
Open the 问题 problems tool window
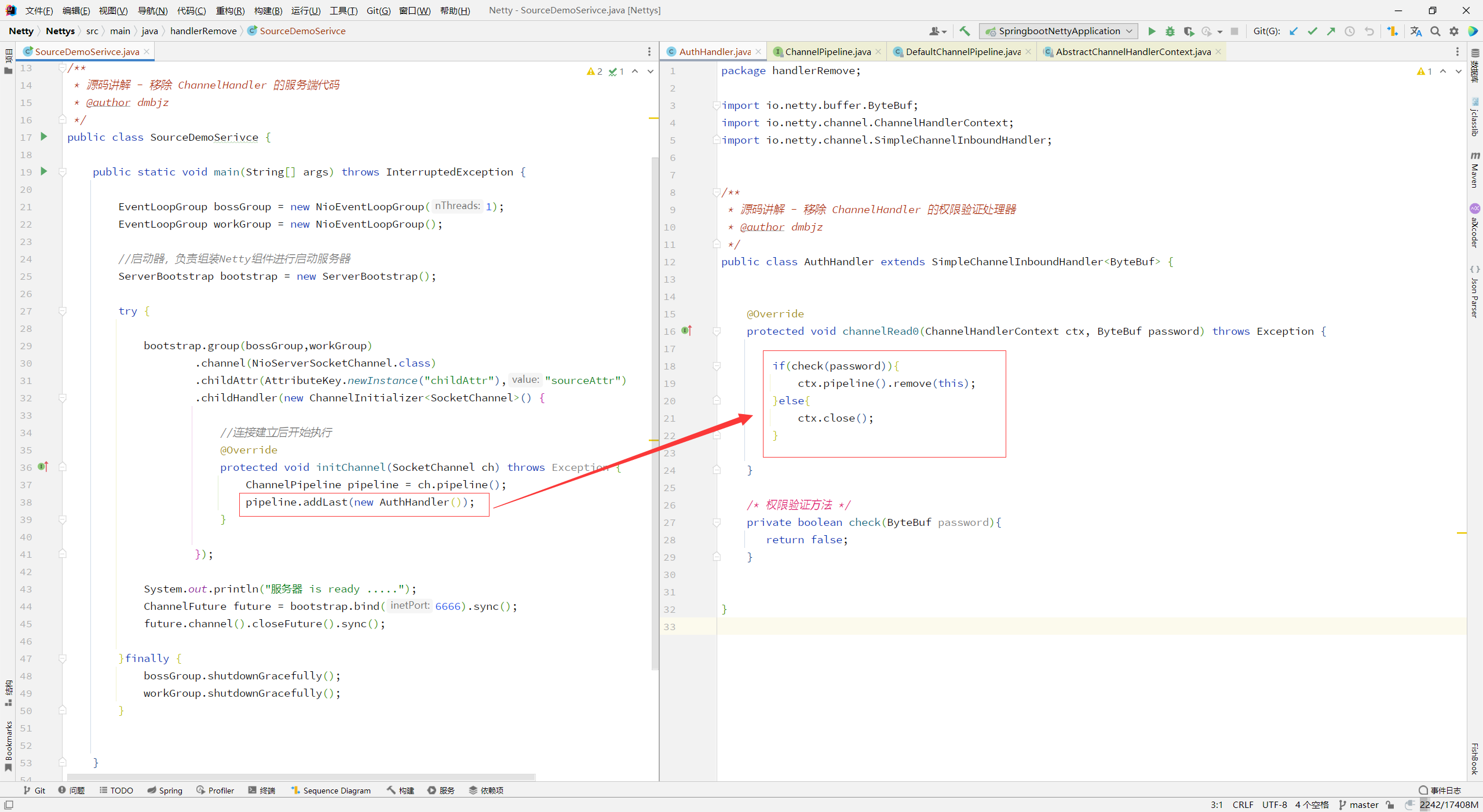(71, 791)
